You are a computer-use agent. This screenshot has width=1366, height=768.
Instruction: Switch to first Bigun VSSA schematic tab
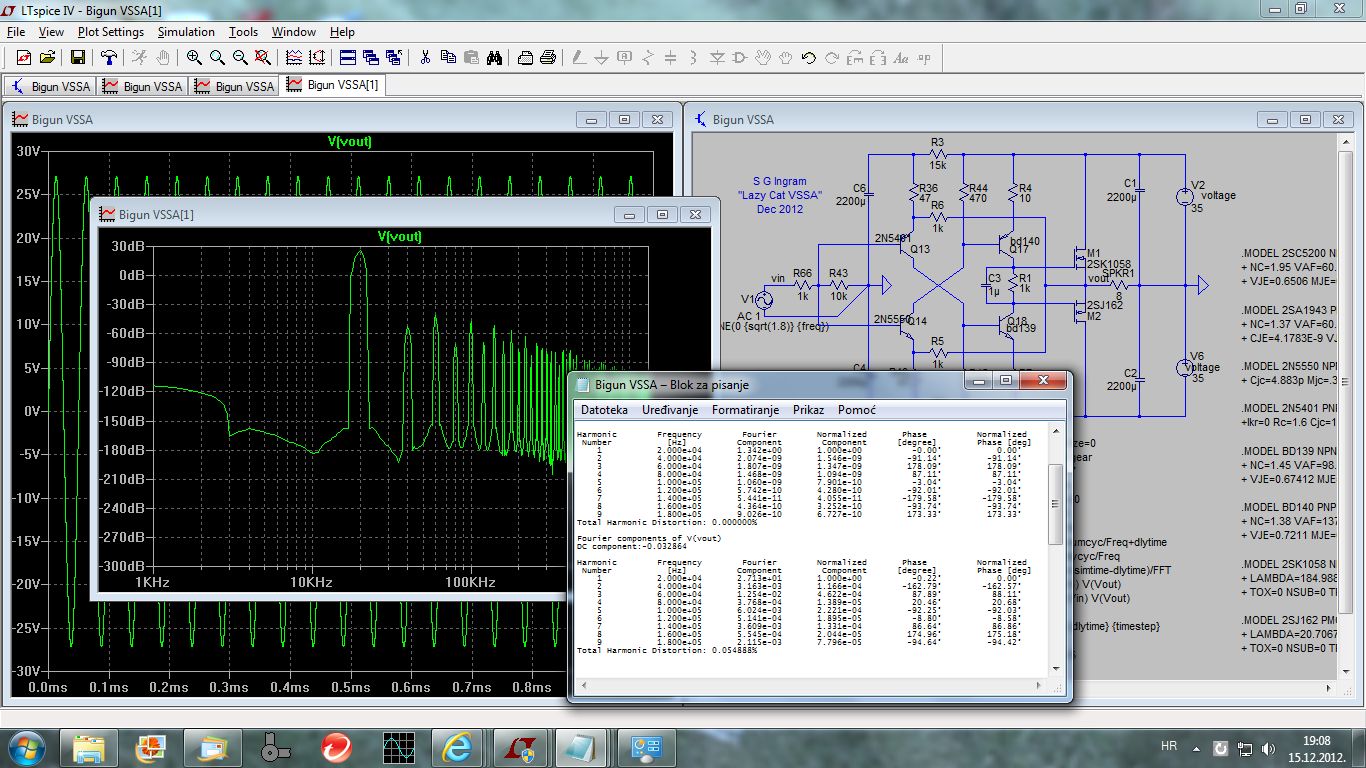(51, 86)
